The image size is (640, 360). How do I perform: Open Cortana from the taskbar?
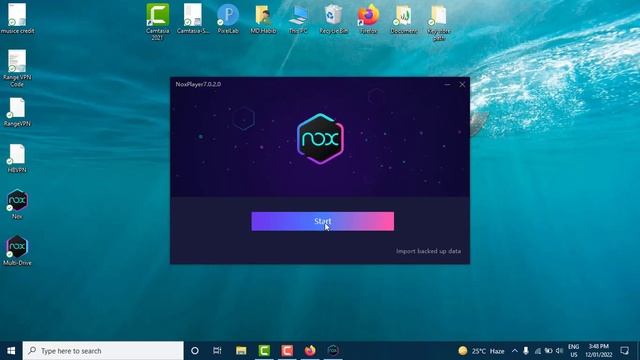pyautogui.click(x=195, y=351)
